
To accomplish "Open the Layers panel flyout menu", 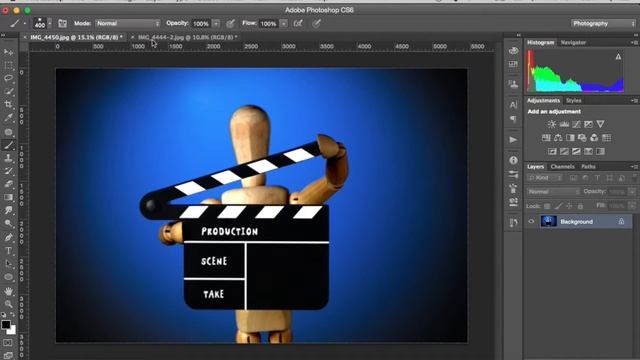I will (634, 167).
